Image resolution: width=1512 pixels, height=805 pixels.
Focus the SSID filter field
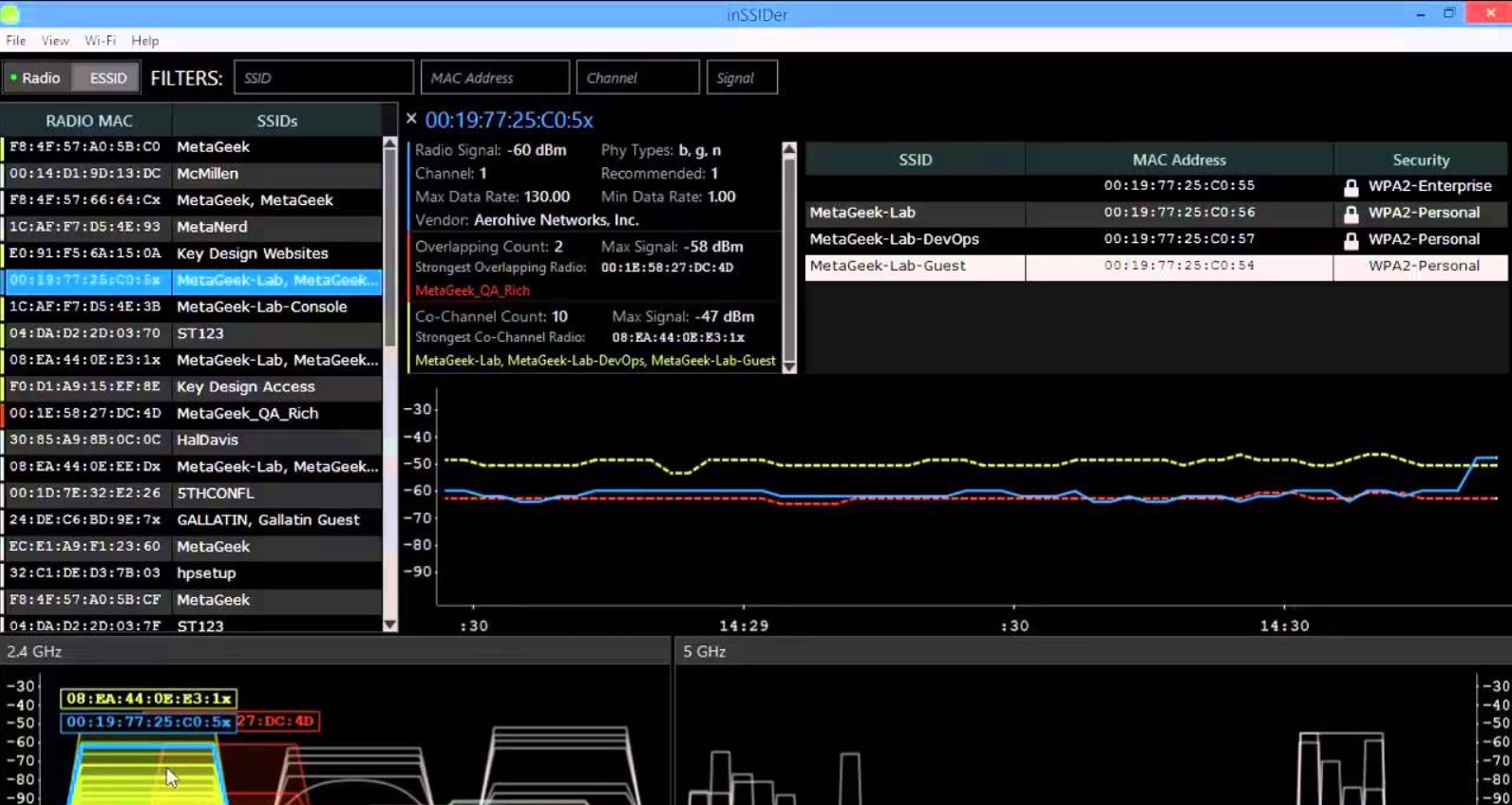(324, 78)
